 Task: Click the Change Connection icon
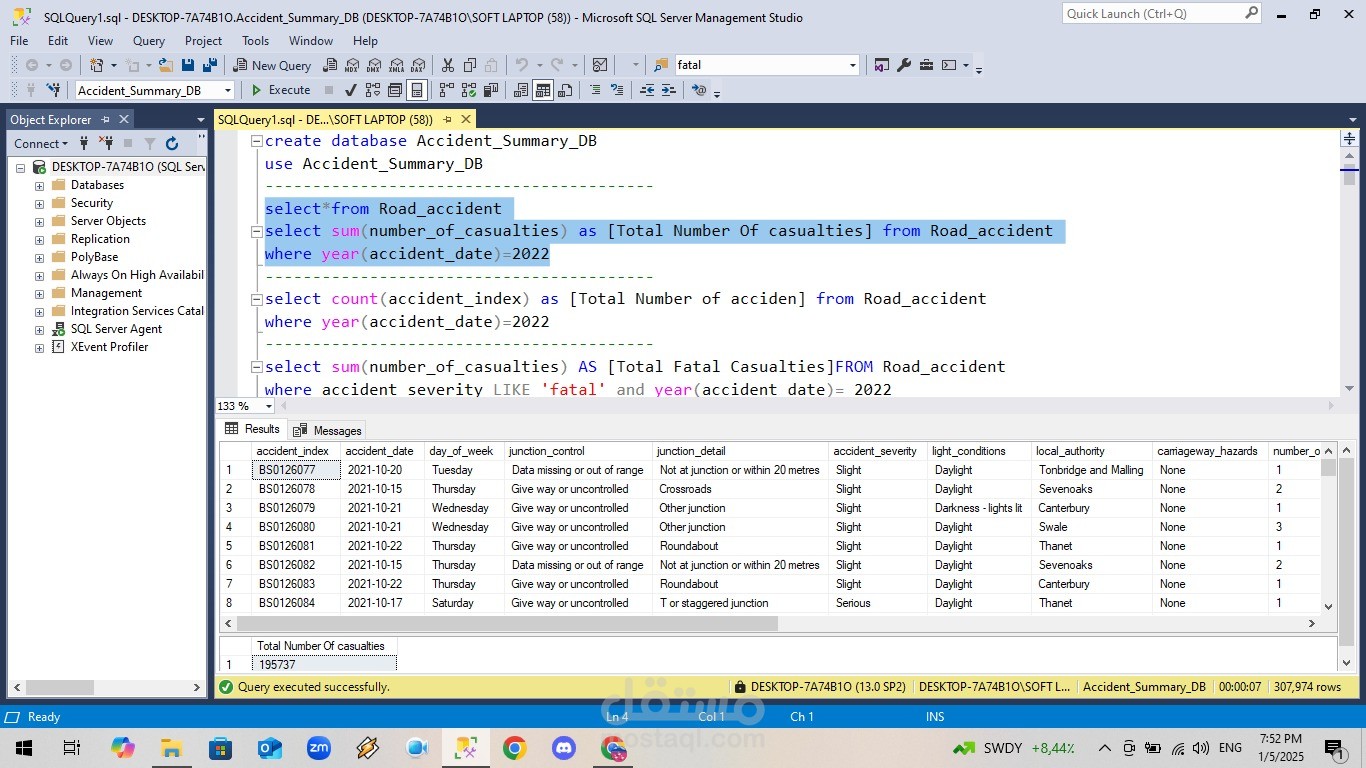coord(54,90)
